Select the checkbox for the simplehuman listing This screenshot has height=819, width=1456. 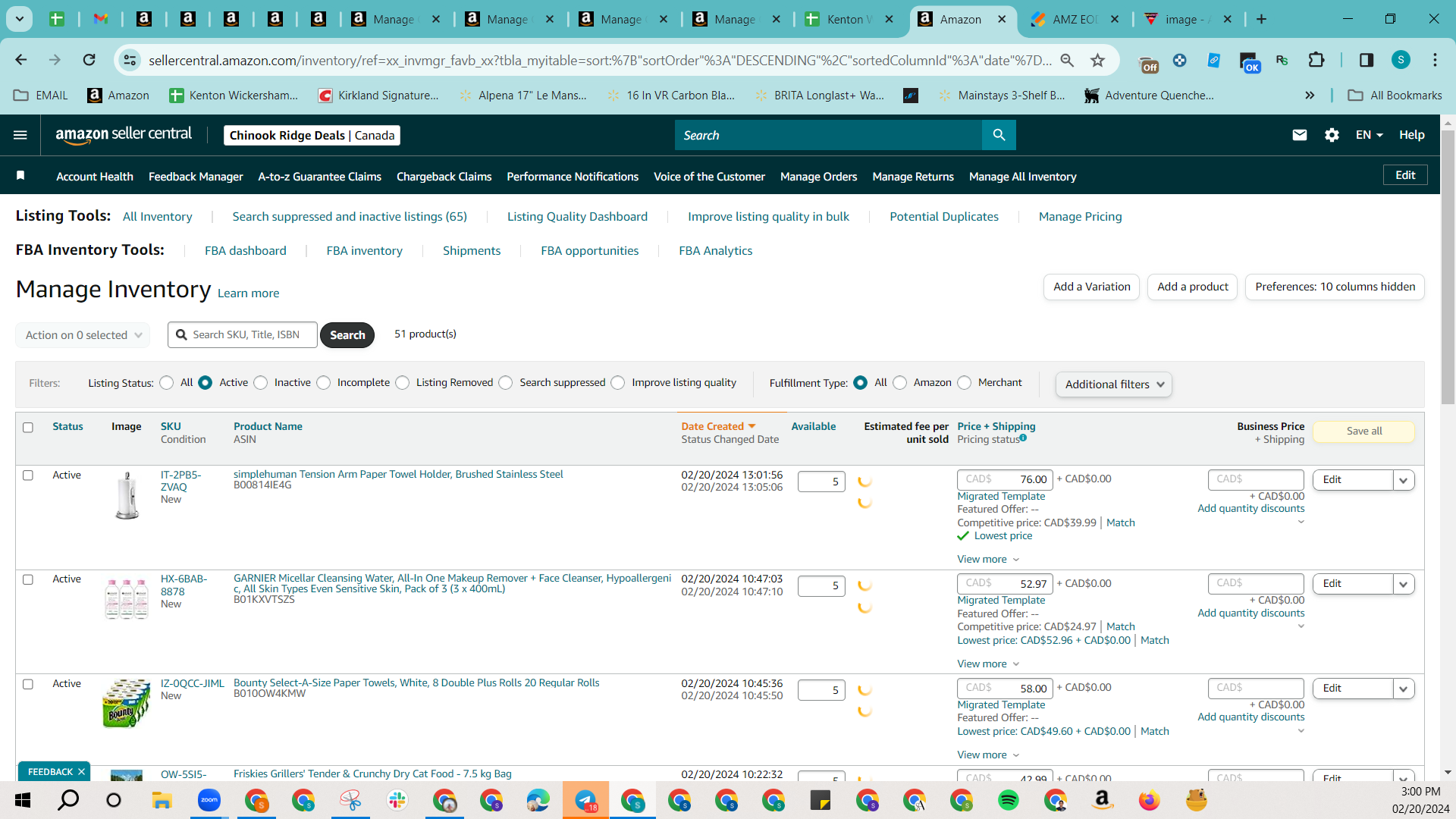click(x=28, y=475)
